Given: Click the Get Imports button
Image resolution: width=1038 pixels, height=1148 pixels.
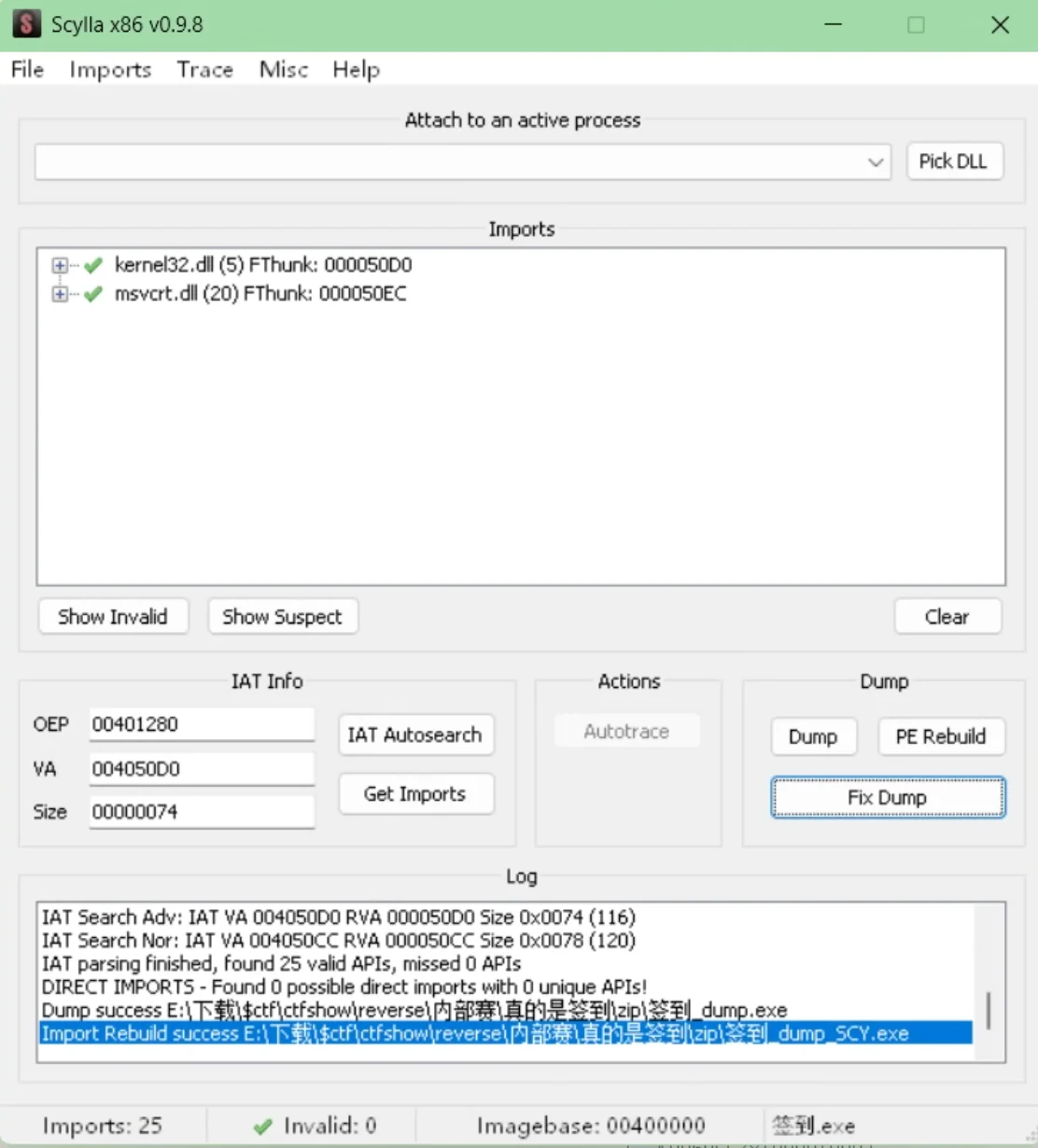Looking at the screenshot, I should pyautogui.click(x=415, y=794).
